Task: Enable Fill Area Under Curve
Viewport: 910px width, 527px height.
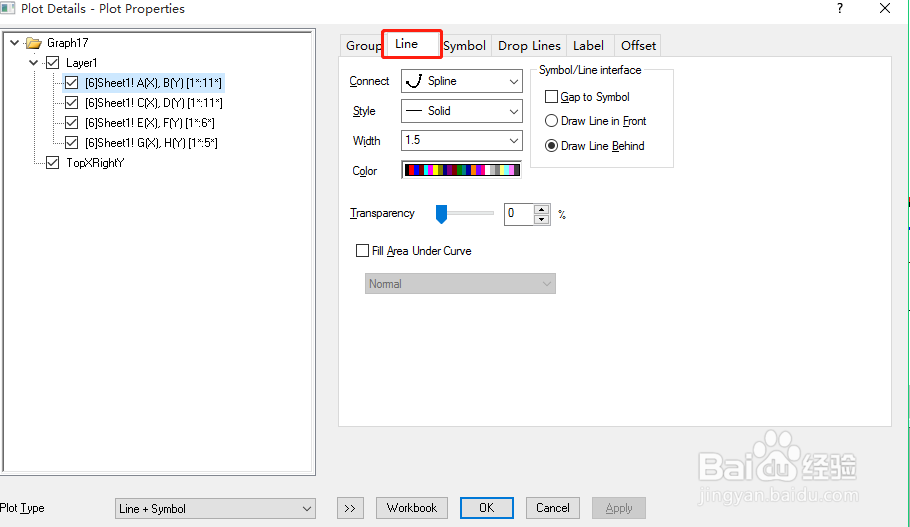Action: click(362, 251)
